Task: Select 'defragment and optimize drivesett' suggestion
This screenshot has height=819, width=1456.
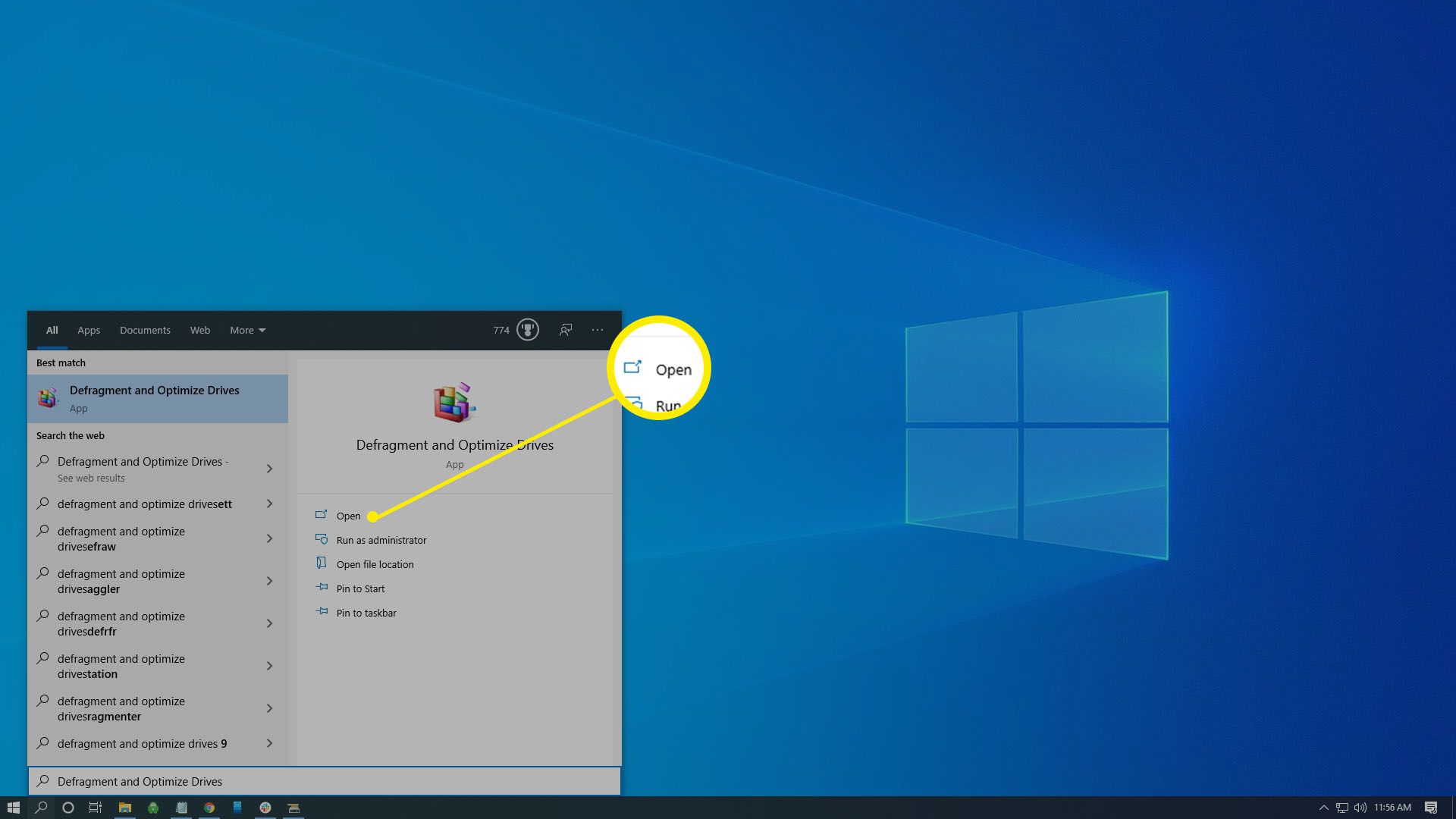Action: point(144,504)
